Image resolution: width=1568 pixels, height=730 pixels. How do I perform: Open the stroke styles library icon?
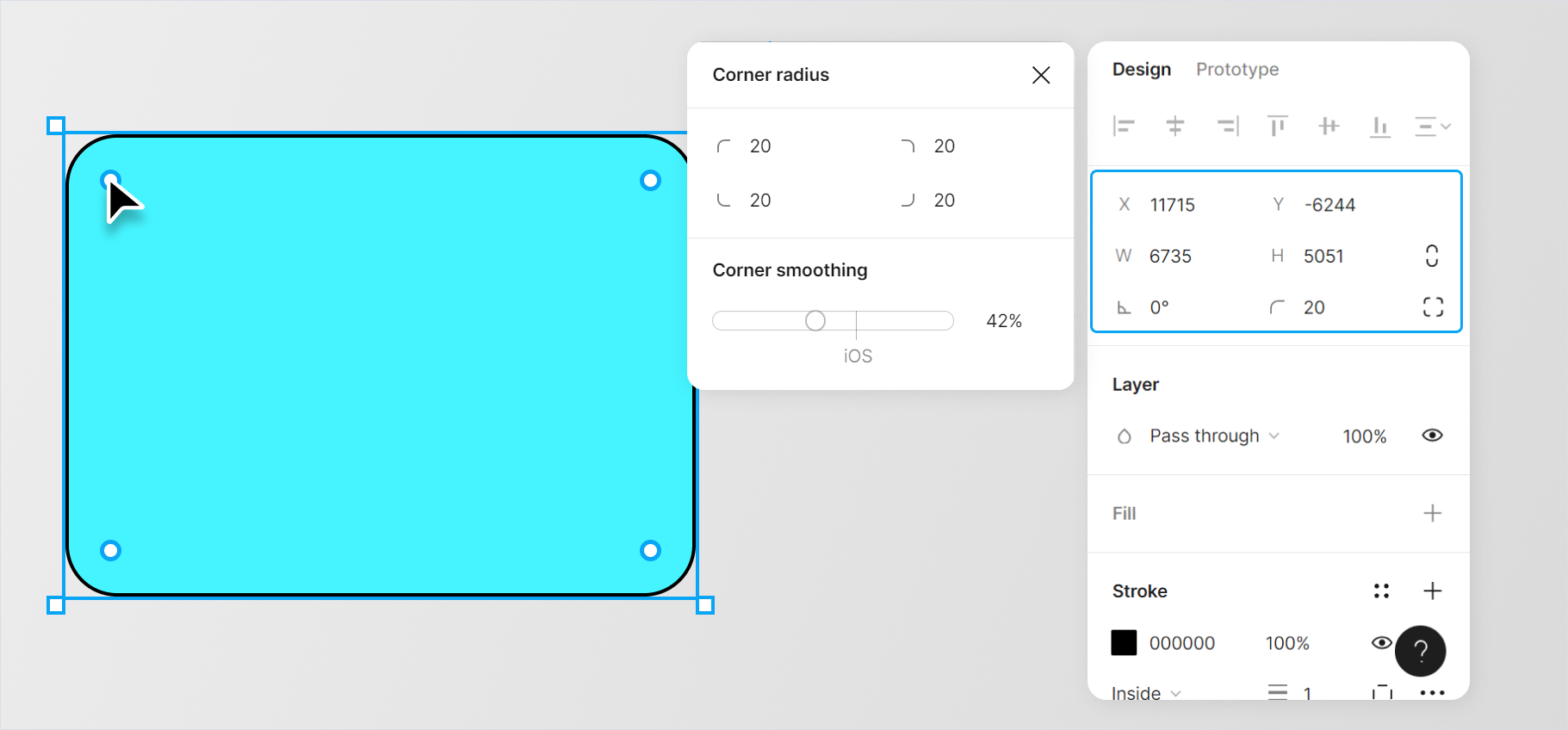pos(1381,591)
